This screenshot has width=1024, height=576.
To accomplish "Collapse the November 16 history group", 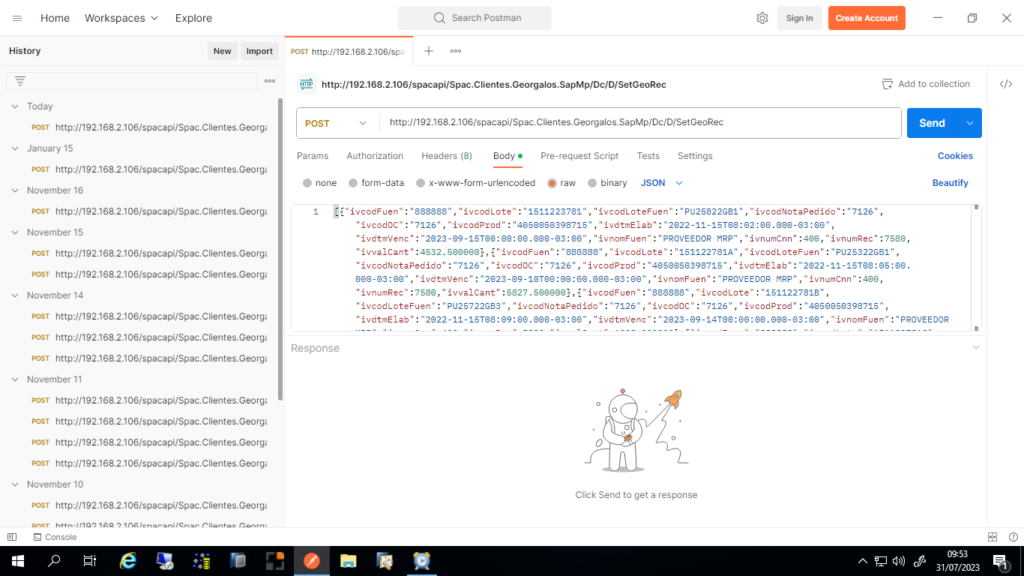I will (15, 191).
